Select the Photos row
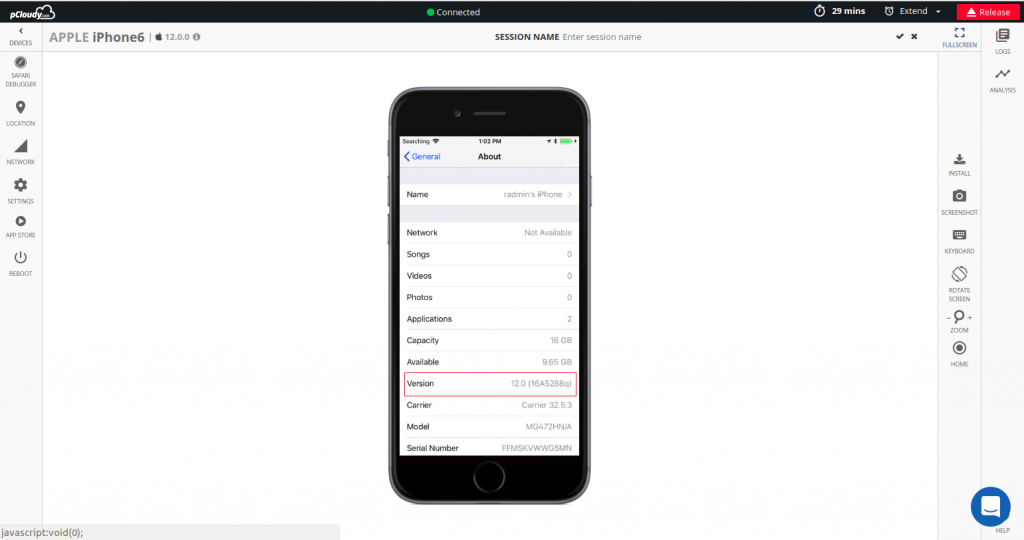This screenshot has height=540, width=1024. pyautogui.click(x=489, y=297)
